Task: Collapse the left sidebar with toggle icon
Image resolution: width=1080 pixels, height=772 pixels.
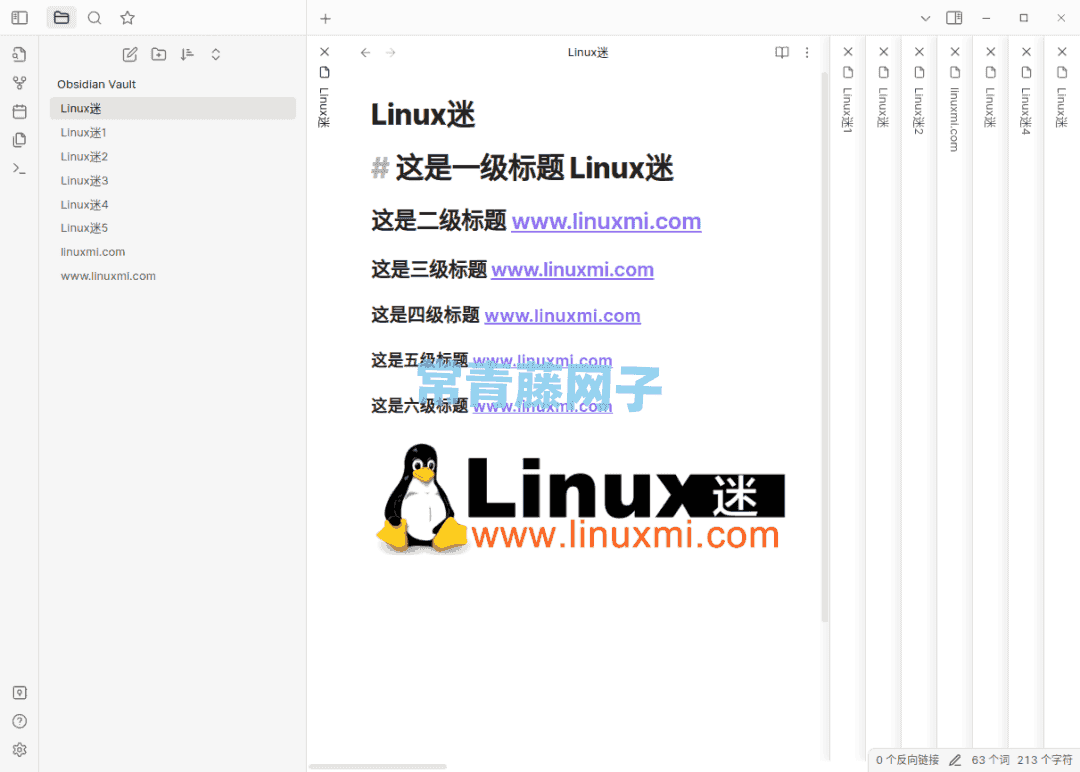Action: (19, 18)
